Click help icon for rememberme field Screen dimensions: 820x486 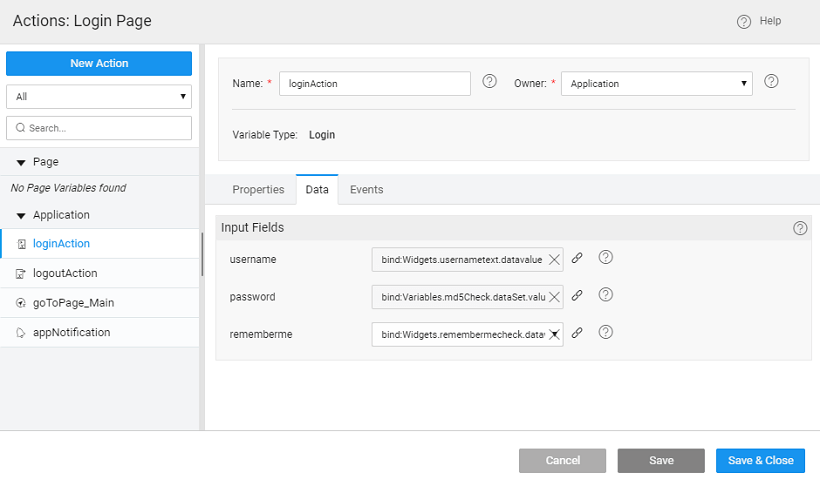point(605,333)
